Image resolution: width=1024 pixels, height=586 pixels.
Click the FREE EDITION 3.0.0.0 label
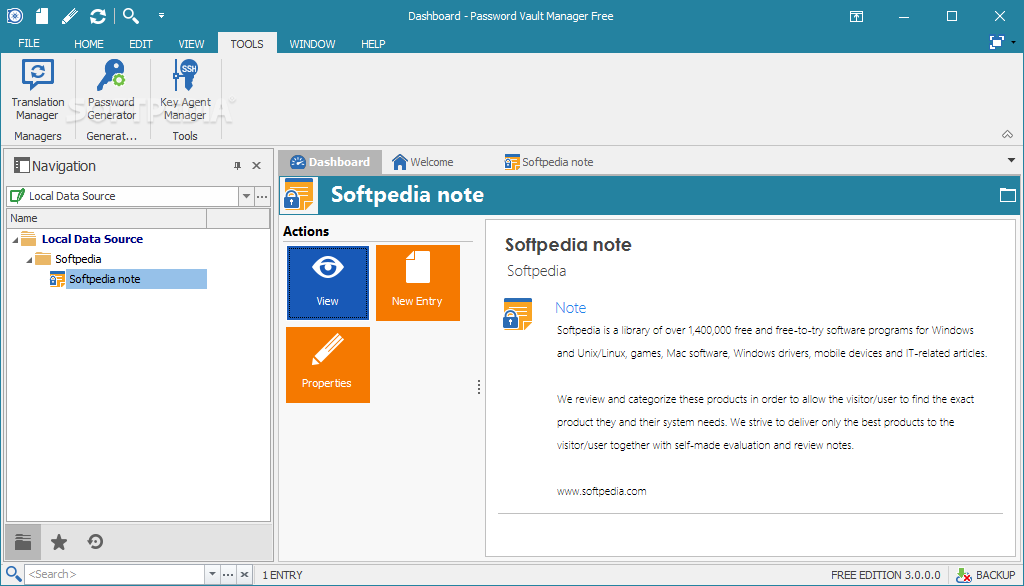pyautogui.click(x=886, y=575)
